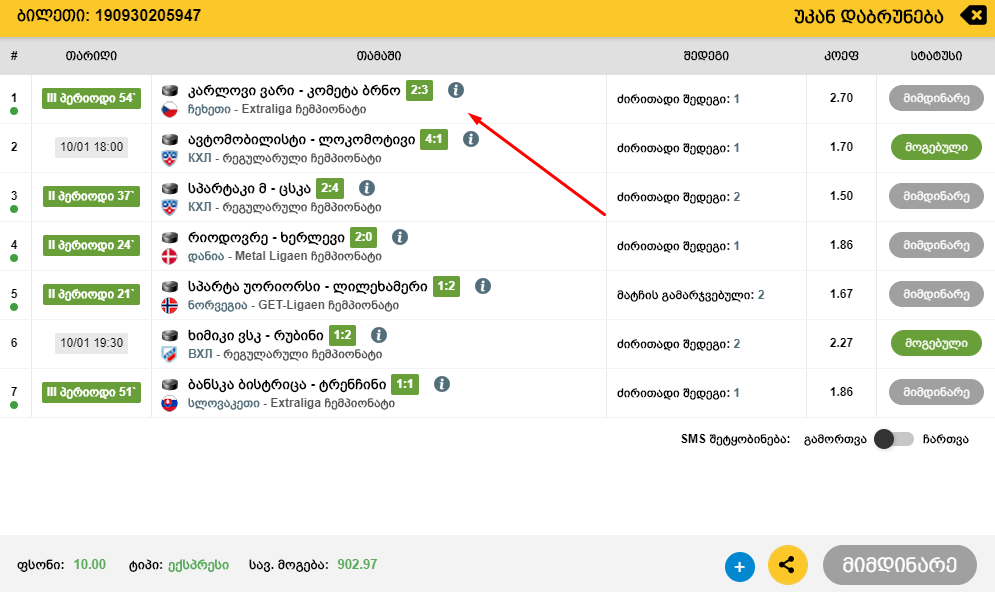This screenshot has height=592, width=995.
Task: Click the Czech flag icon beside ჩეხეთი
Action: pyautogui.click(x=169, y=109)
